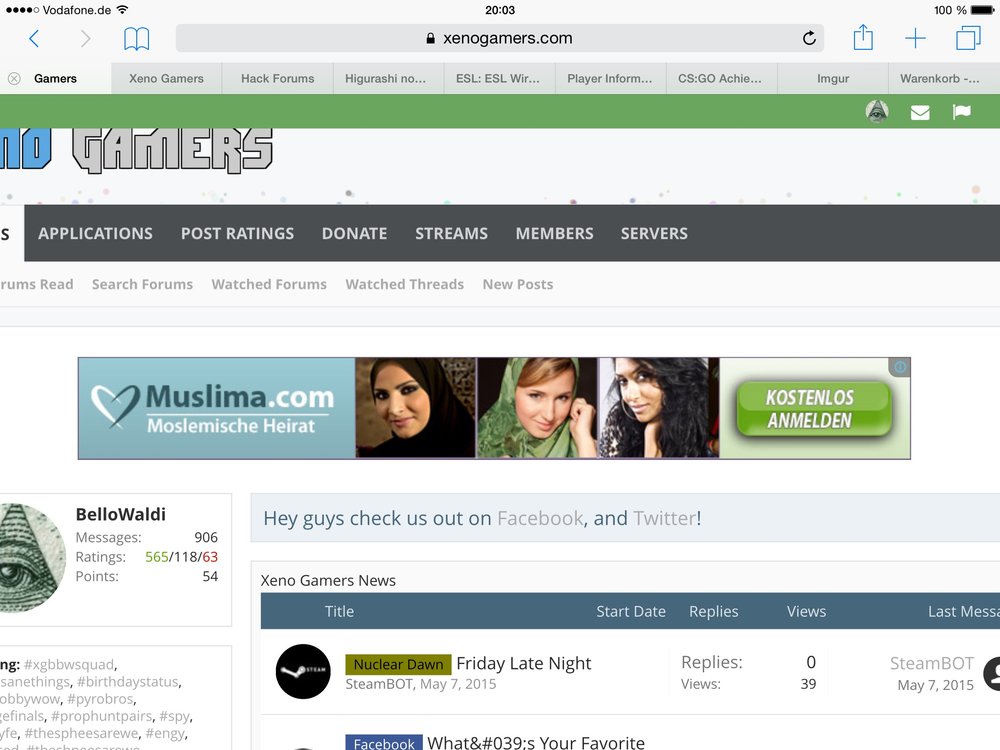Click the Nuclear Dawn thread prefix
This screenshot has width=1000, height=750.
point(398,664)
